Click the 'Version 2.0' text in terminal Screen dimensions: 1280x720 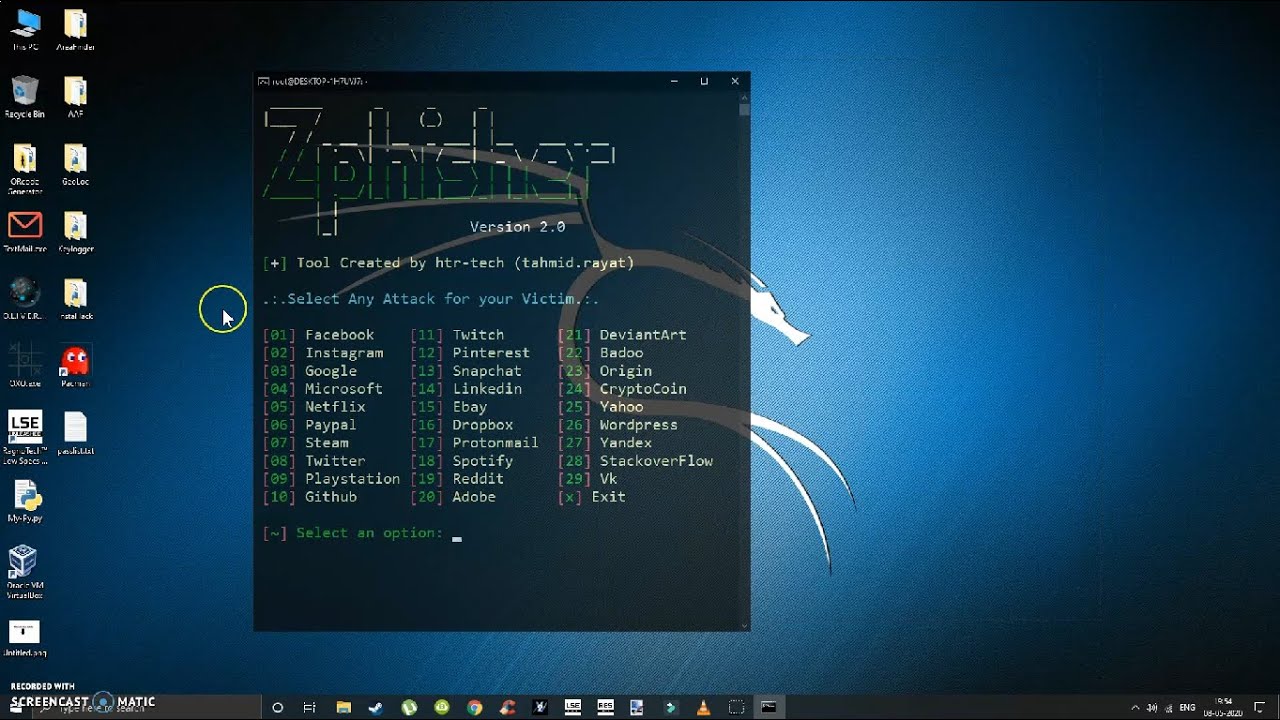518,227
